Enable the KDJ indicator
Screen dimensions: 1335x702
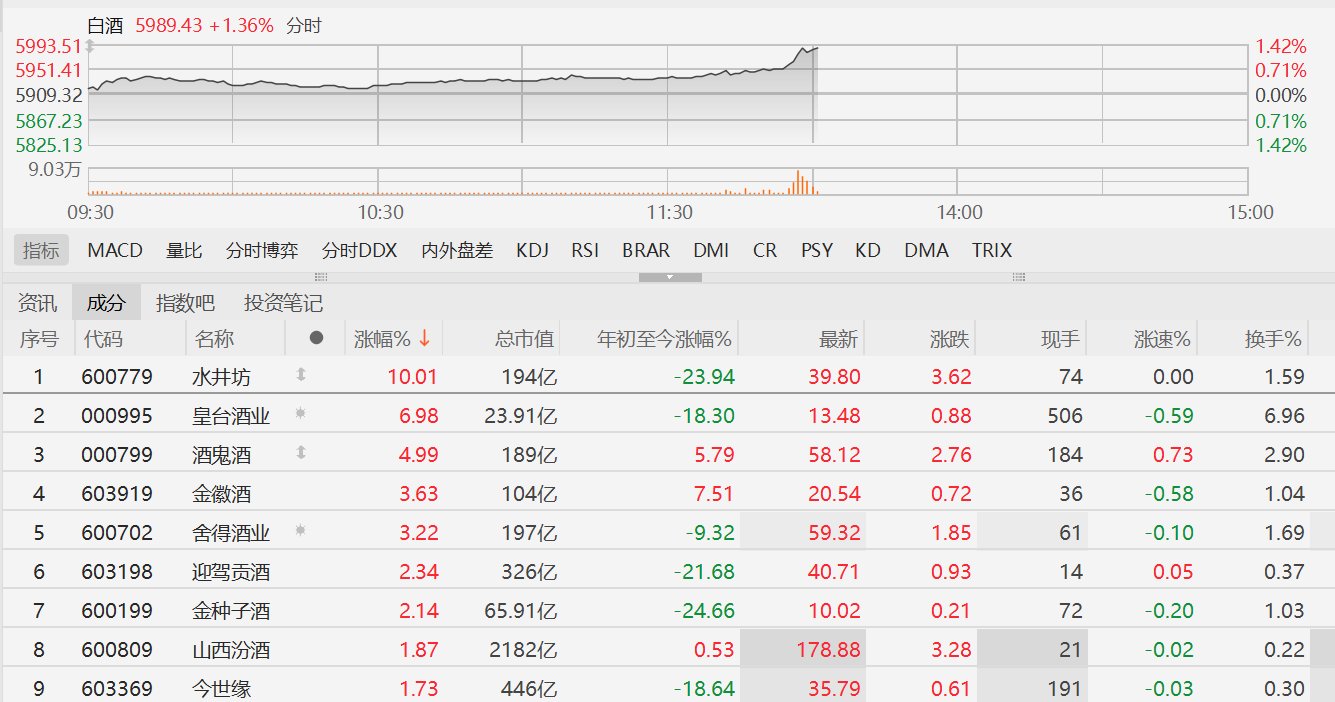click(532, 250)
